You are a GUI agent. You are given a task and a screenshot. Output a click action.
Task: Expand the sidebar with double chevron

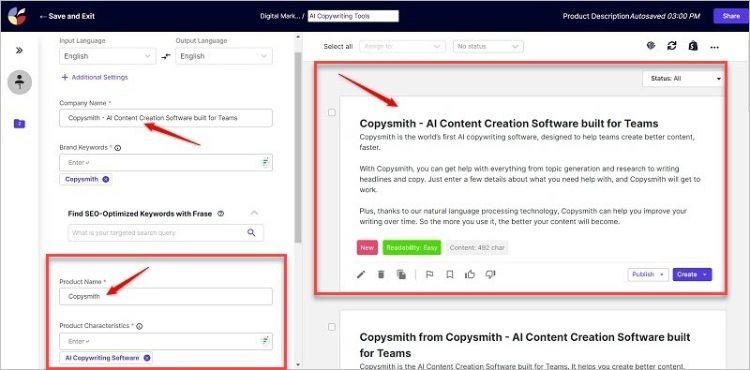[19, 50]
